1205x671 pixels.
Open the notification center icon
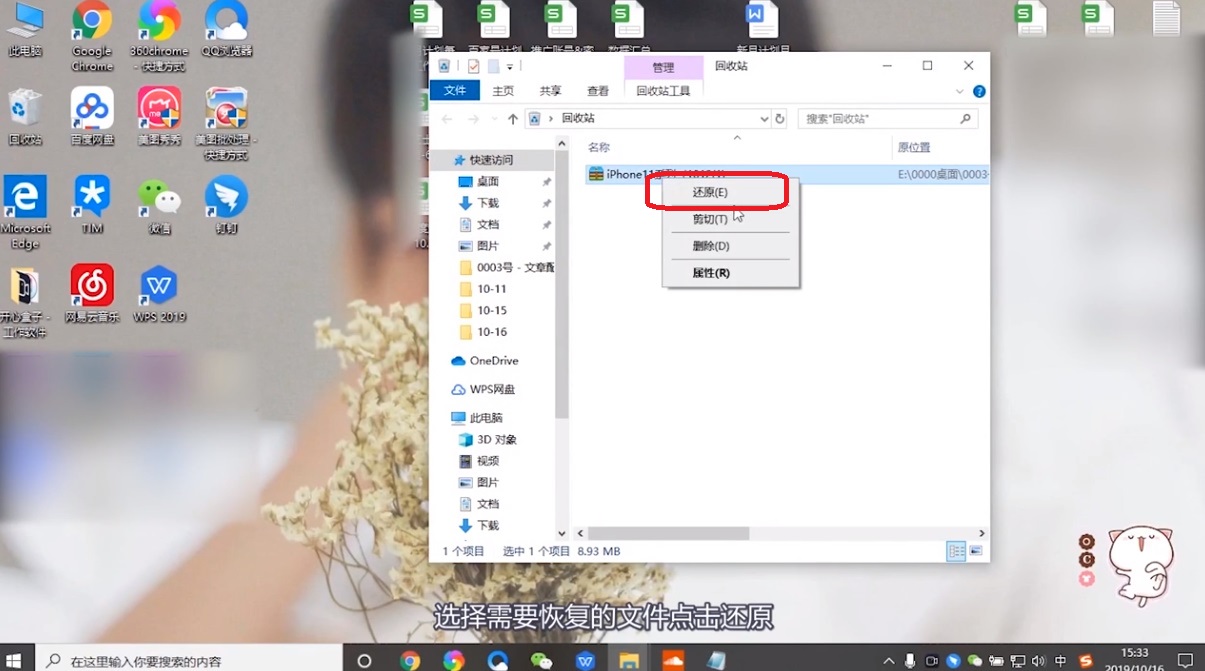pyautogui.click(x=1187, y=661)
